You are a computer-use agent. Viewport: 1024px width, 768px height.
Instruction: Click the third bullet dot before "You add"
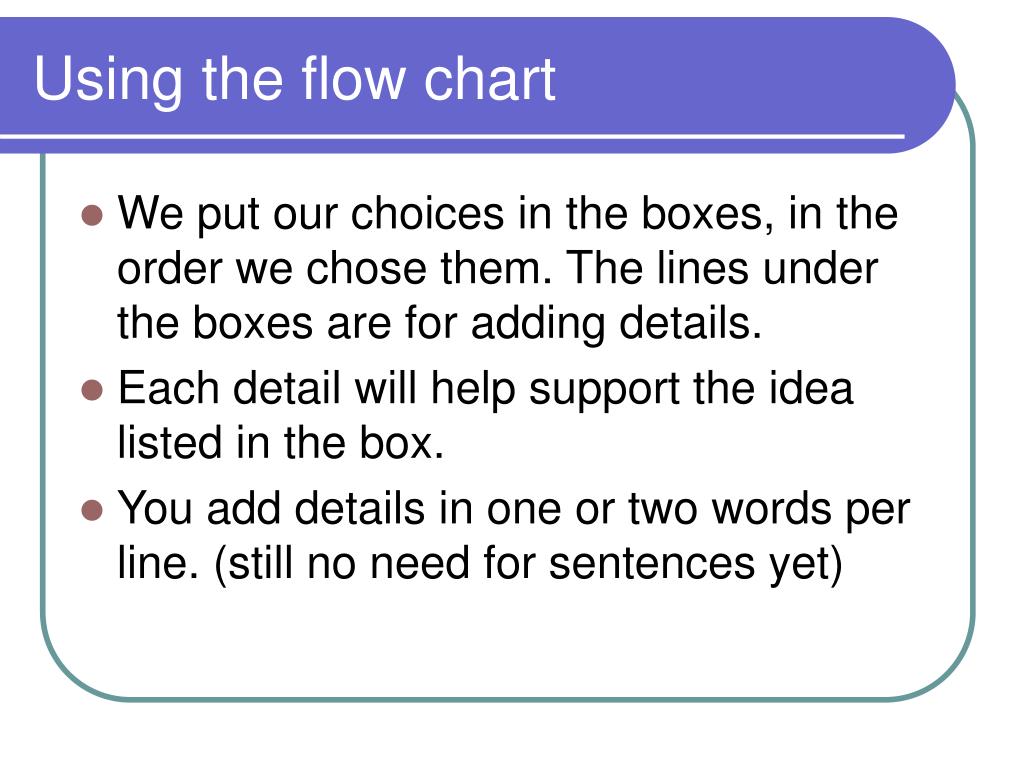[x=92, y=510]
